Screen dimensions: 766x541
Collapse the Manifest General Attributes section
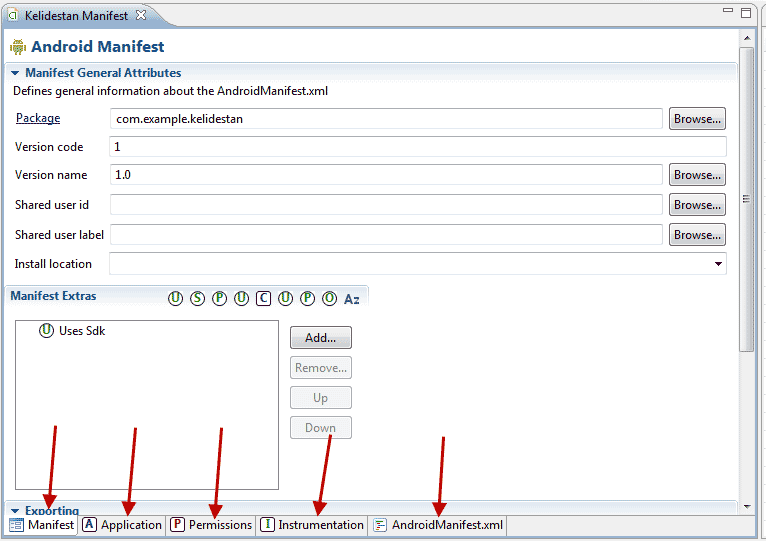pos(15,73)
